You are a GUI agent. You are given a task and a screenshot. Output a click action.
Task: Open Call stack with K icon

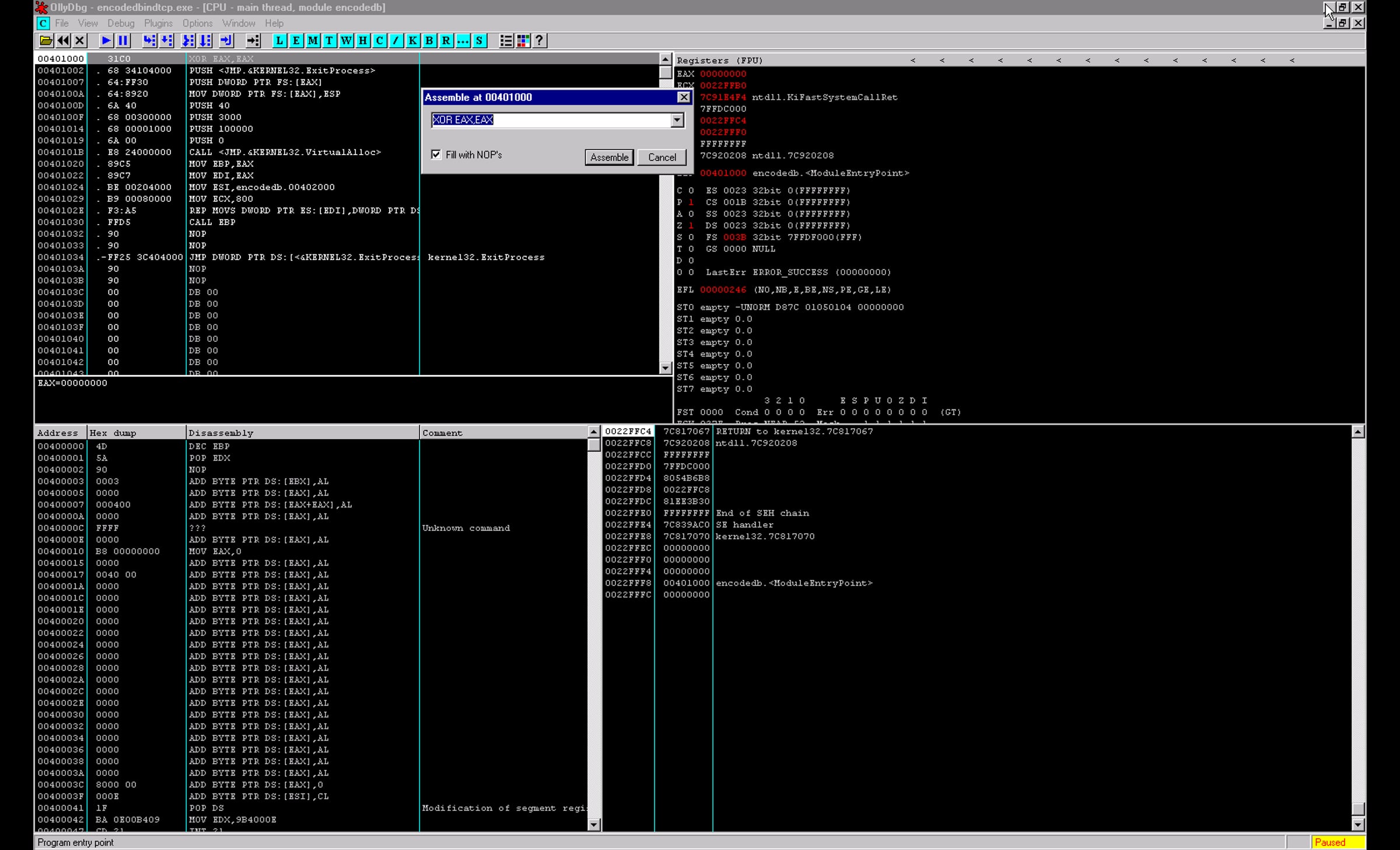click(x=412, y=40)
